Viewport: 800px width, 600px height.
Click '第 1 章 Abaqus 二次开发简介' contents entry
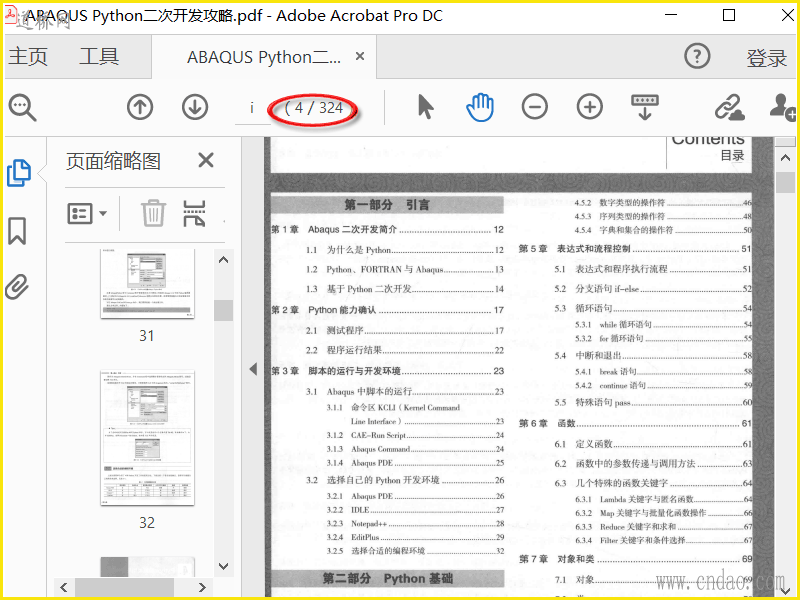[x=387, y=230]
